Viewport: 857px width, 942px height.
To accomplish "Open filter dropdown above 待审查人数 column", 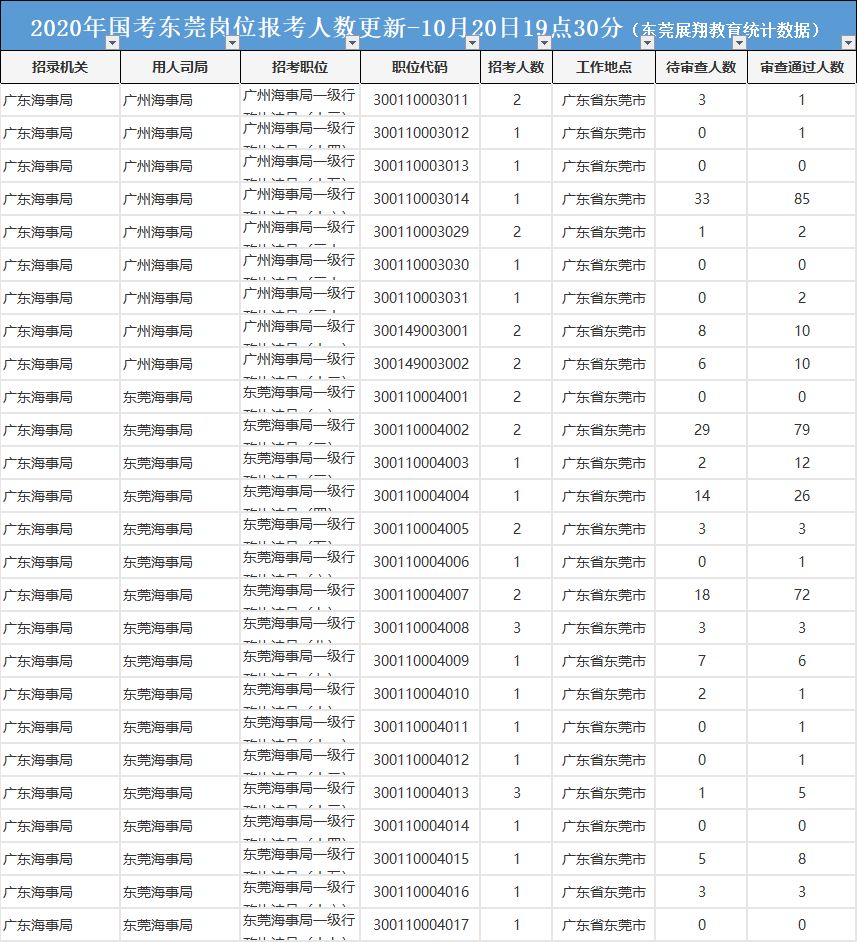I will coord(739,43).
